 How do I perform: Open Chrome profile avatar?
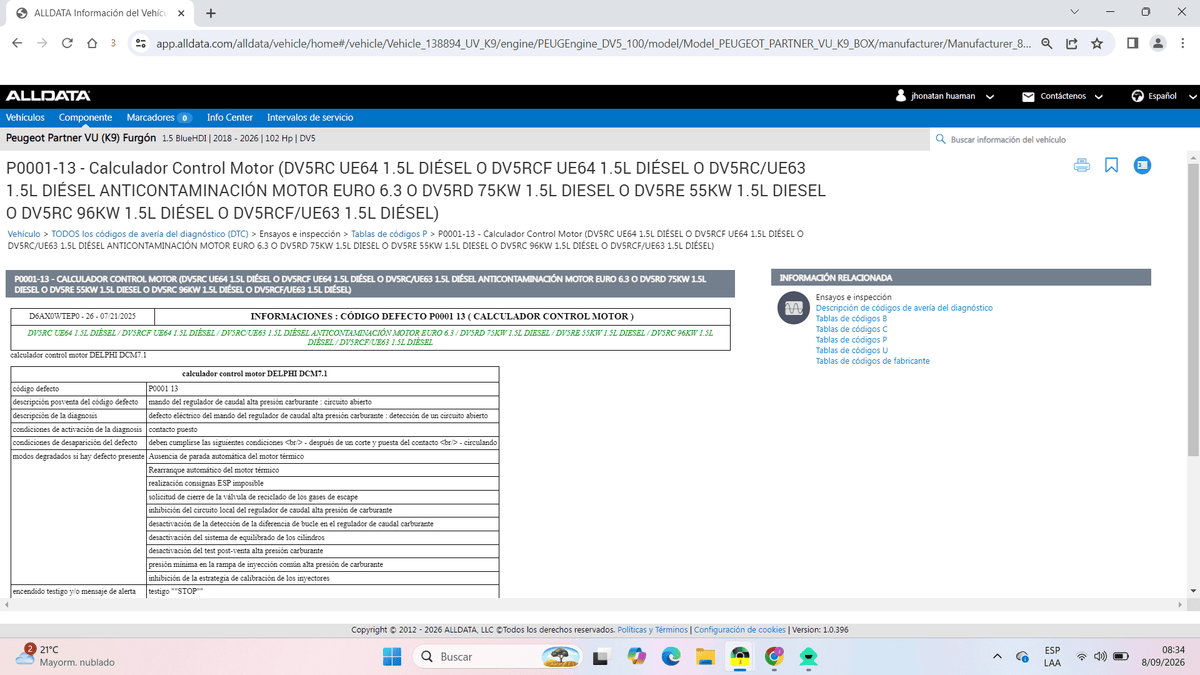click(x=1158, y=43)
